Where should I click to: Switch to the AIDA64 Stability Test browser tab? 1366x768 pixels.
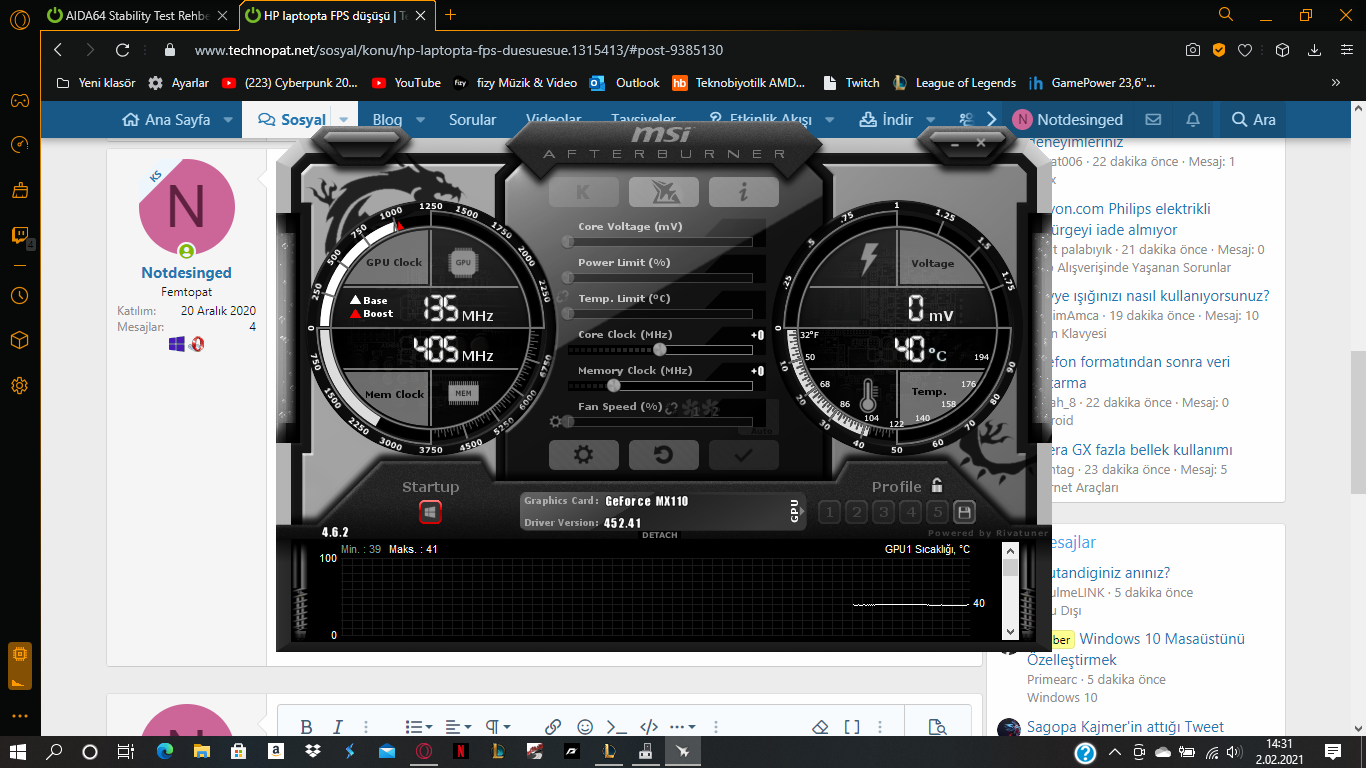pos(140,15)
